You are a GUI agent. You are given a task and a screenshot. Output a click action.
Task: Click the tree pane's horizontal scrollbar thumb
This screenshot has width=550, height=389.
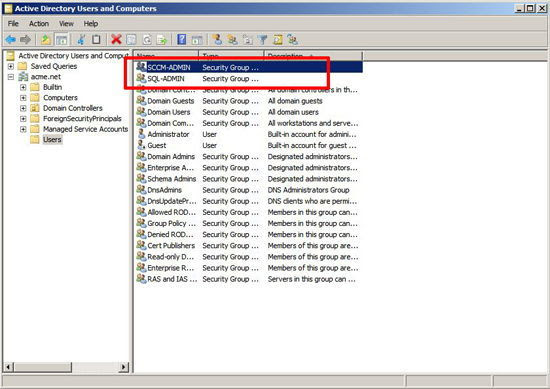click(42, 367)
